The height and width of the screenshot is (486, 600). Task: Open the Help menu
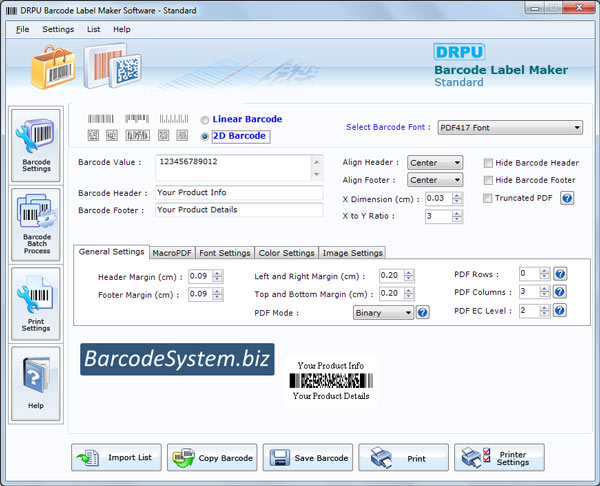pyautogui.click(x=122, y=29)
